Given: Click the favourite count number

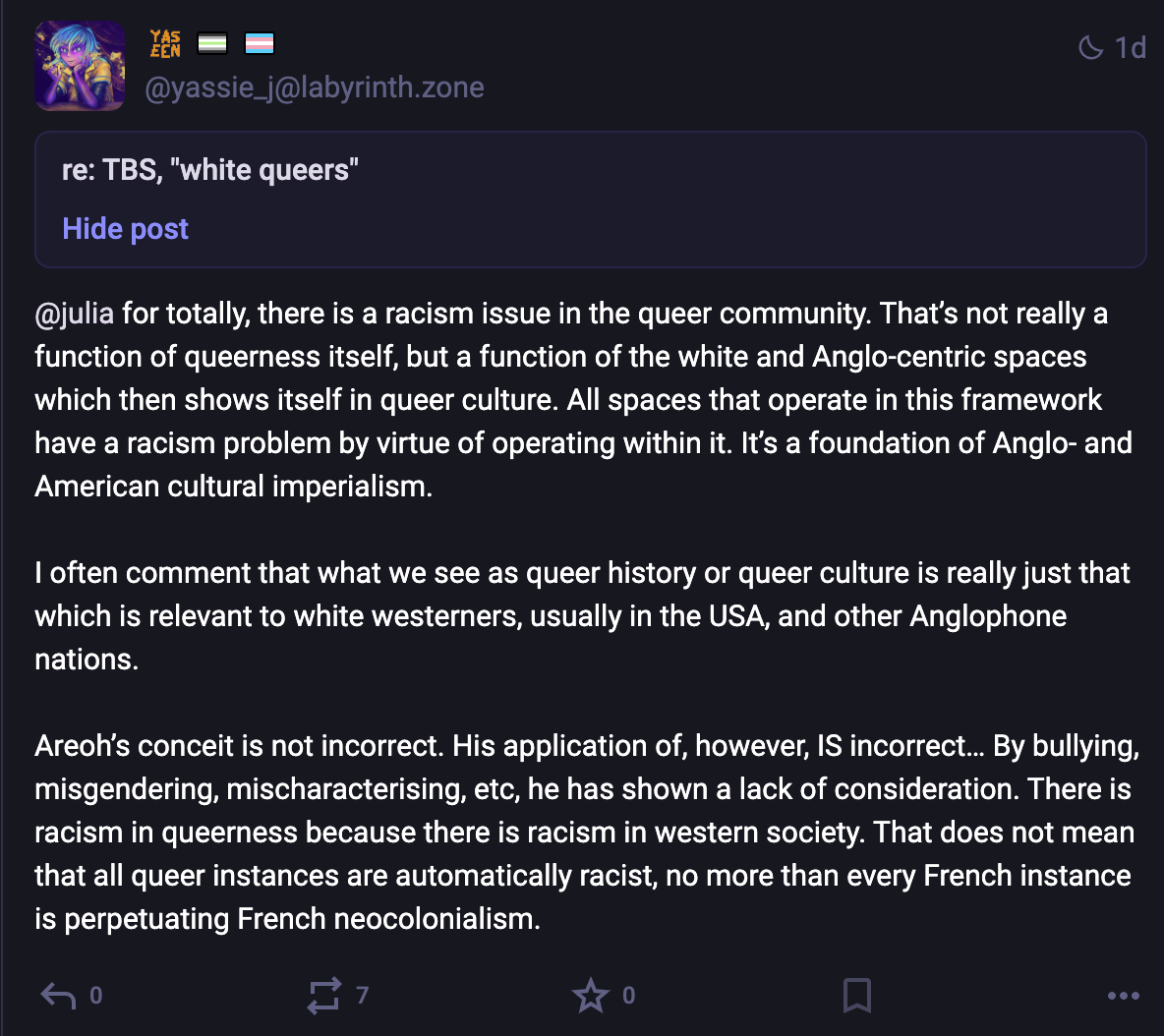Looking at the screenshot, I should click(629, 996).
